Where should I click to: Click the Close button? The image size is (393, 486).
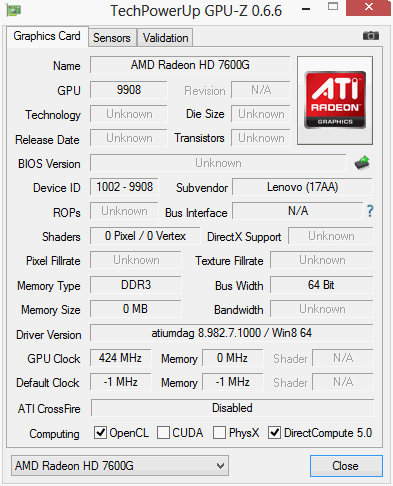(346, 466)
